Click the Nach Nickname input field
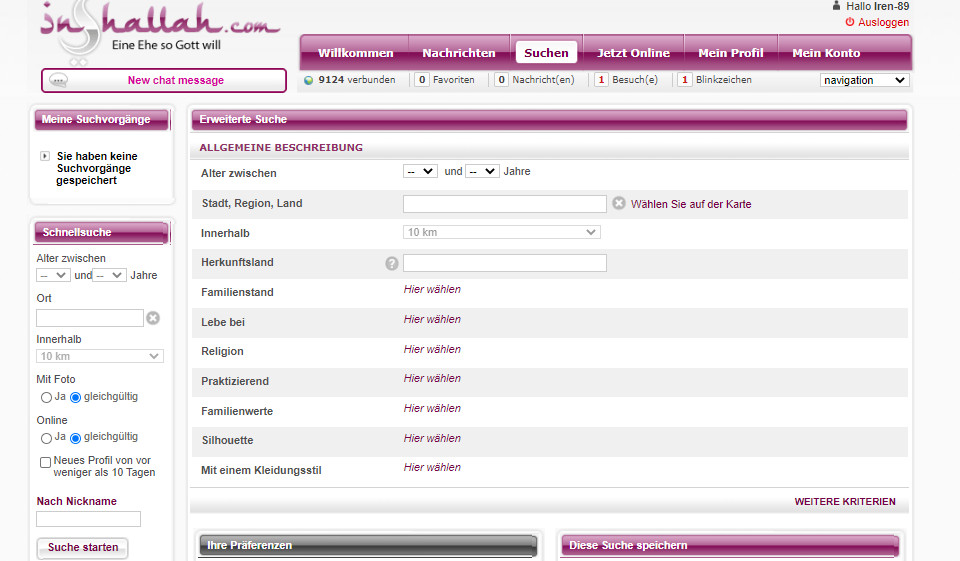Image resolution: width=960 pixels, height=561 pixels. tap(88, 519)
